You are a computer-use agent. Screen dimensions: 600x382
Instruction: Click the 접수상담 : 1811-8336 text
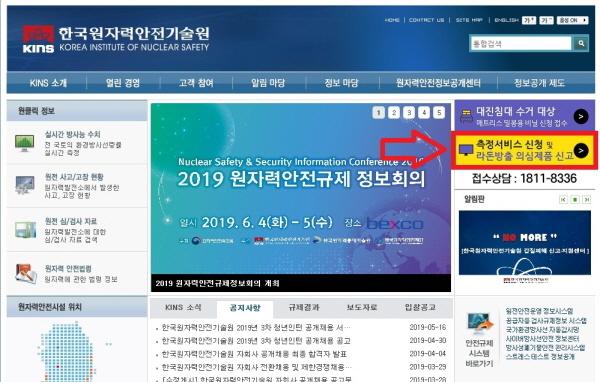tap(524, 178)
